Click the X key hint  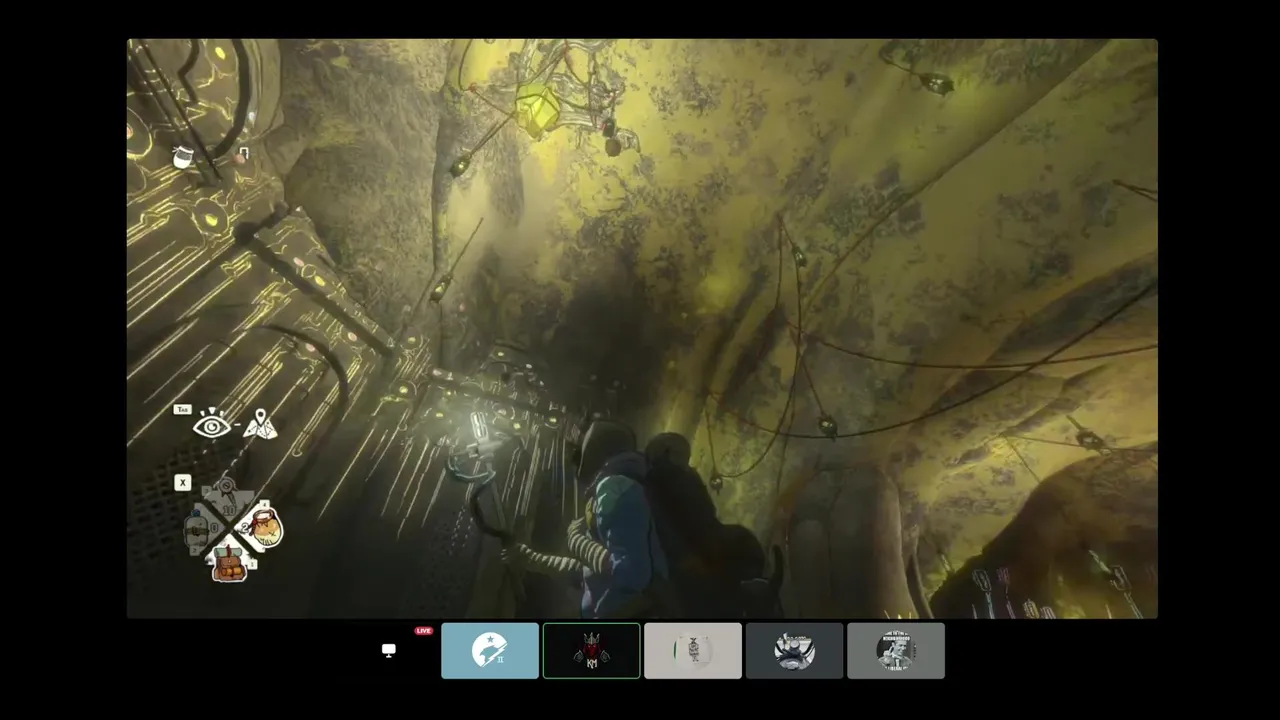(182, 483)
